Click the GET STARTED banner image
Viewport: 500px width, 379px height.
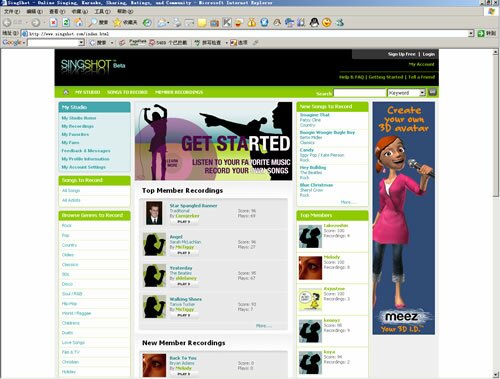[x=213, y=141]
